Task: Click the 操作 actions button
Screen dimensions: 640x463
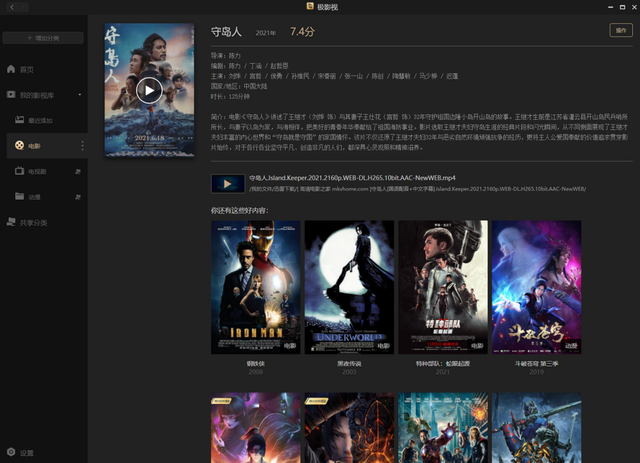Action: (x=621, y=30)
